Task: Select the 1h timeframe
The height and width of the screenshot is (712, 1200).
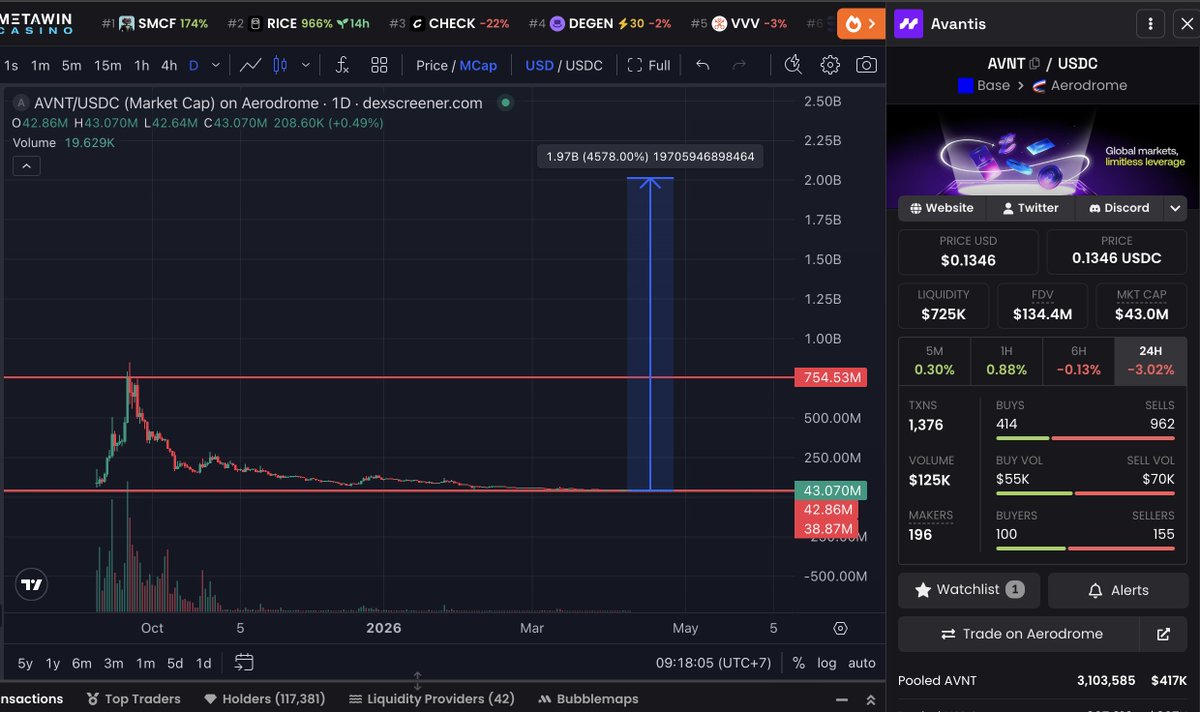Action: (142, 65)
